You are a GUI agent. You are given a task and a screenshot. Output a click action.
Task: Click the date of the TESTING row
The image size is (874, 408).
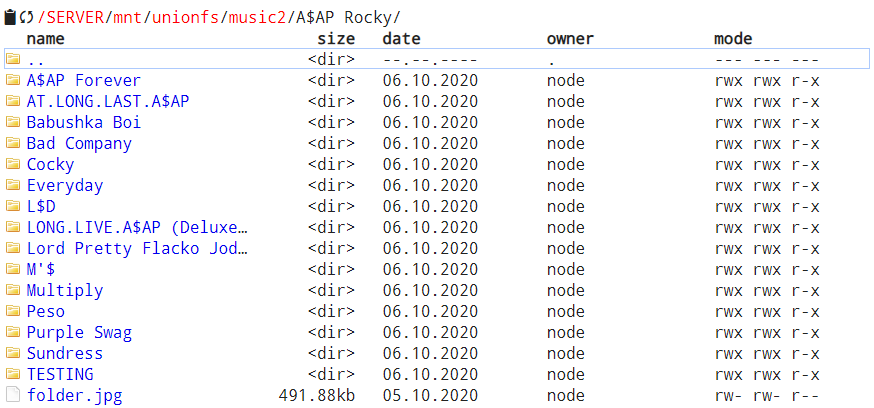point(430,374)
